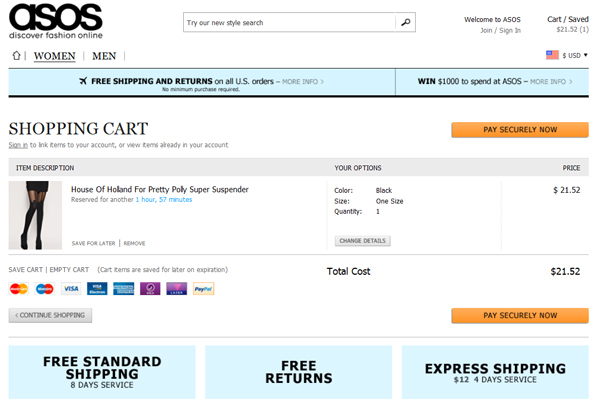Click the Visa Electron card icon
This screenshot has height=407, width=600.
97,289
